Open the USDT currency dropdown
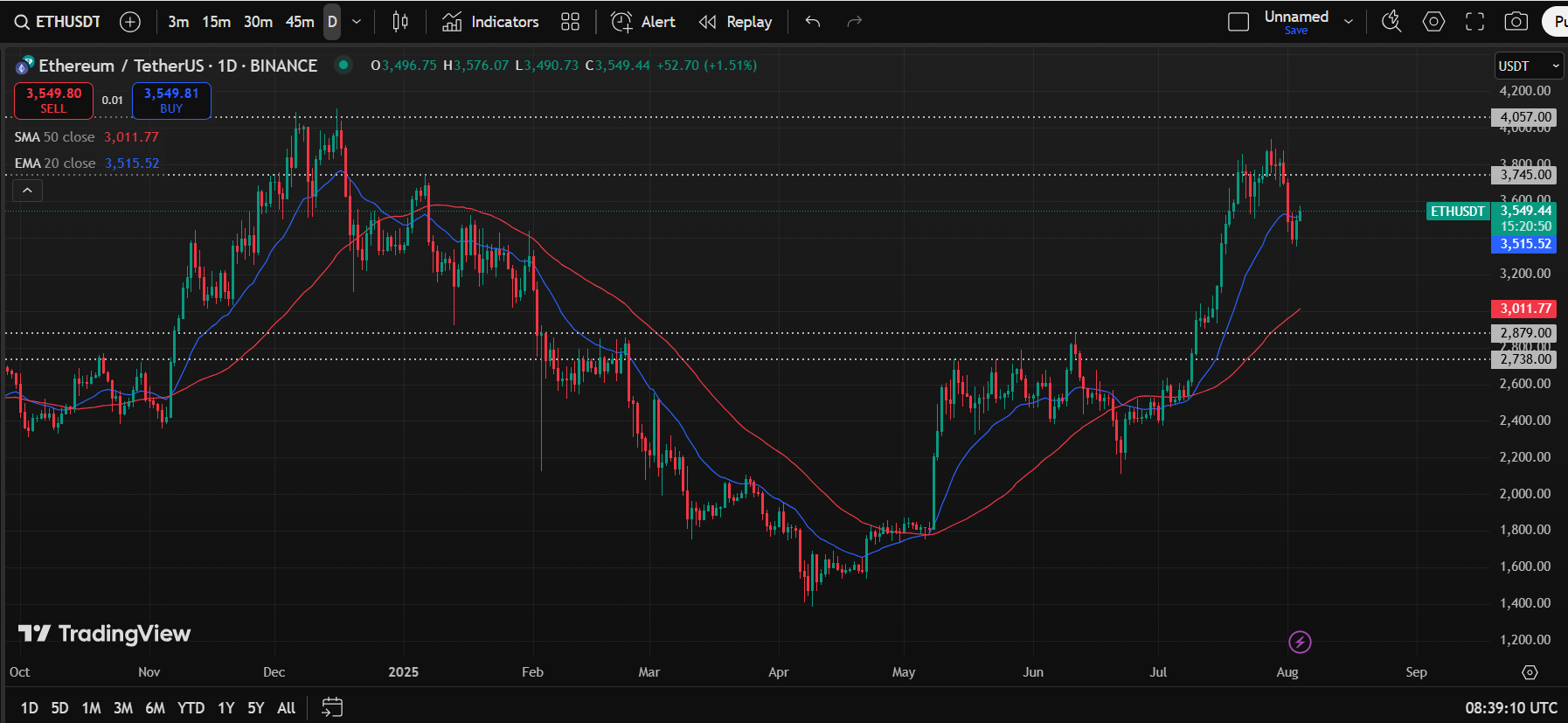 pos(1529,66)
